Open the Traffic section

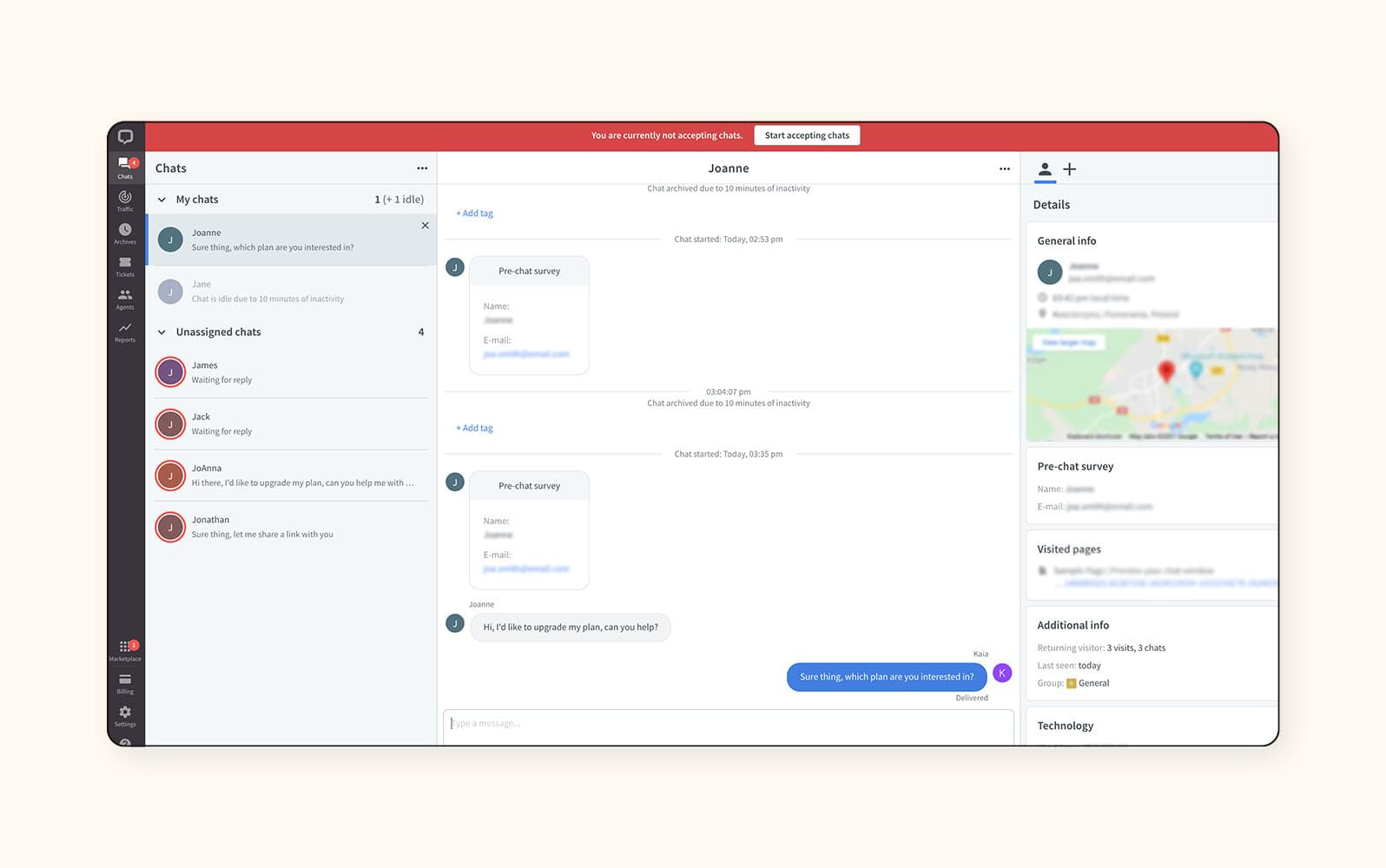click(125, 201)
